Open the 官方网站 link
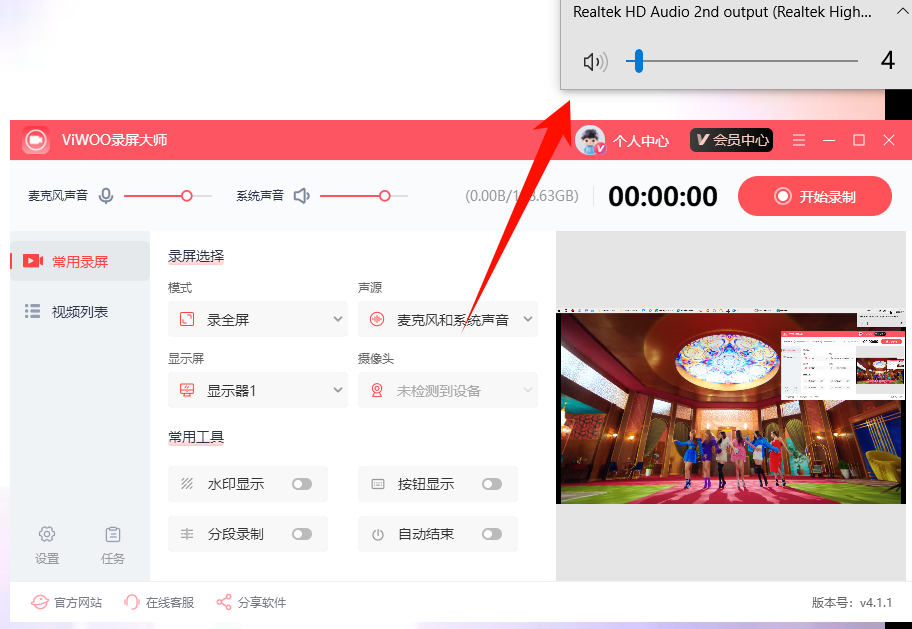 point(78,603)
